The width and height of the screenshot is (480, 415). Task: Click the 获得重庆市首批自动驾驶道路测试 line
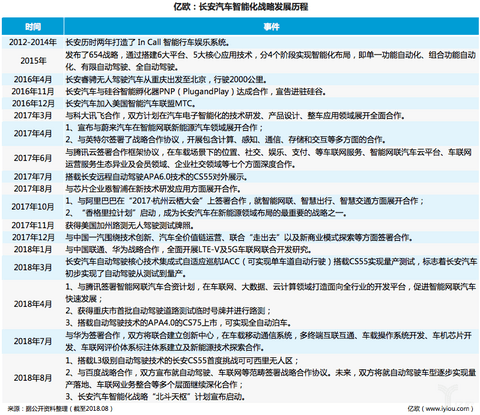point(168,311)
